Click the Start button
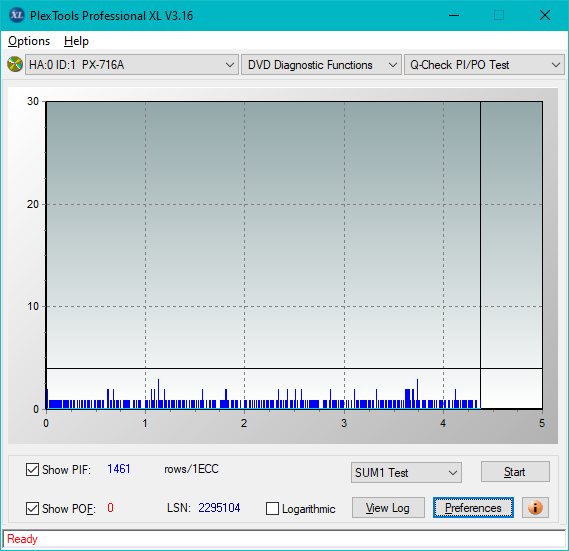This screenshot has width=569, height=551. [x=515, y=472]
